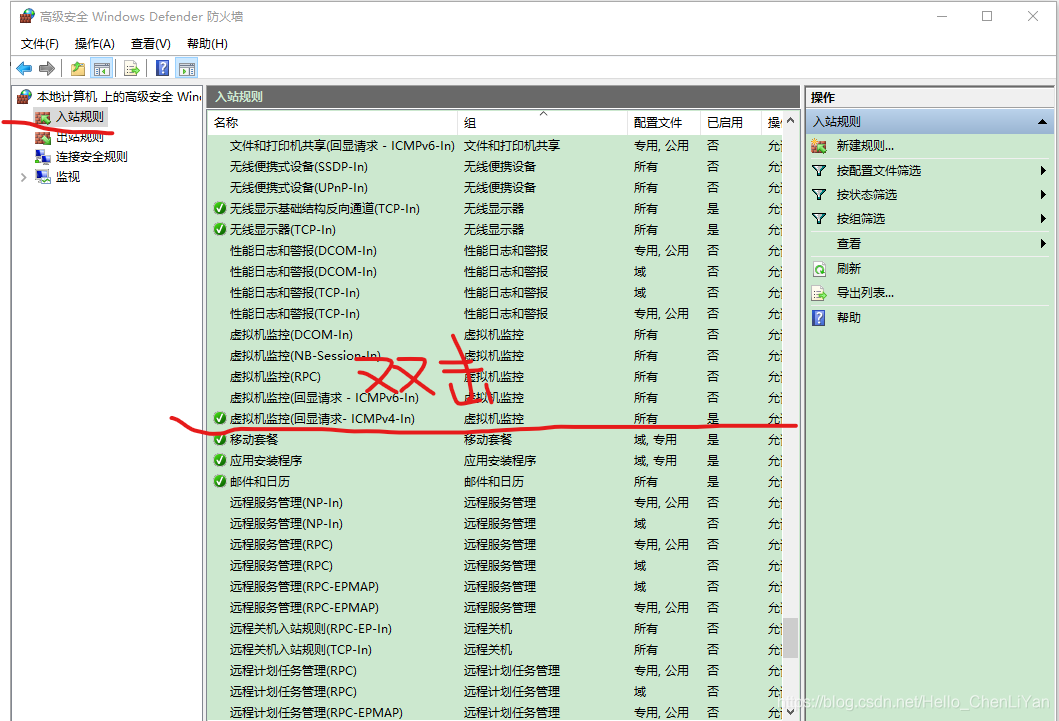Click 刷新 in the actions pane
The width and height of the screenshot is (1059, 721).
tap(849, 269)
